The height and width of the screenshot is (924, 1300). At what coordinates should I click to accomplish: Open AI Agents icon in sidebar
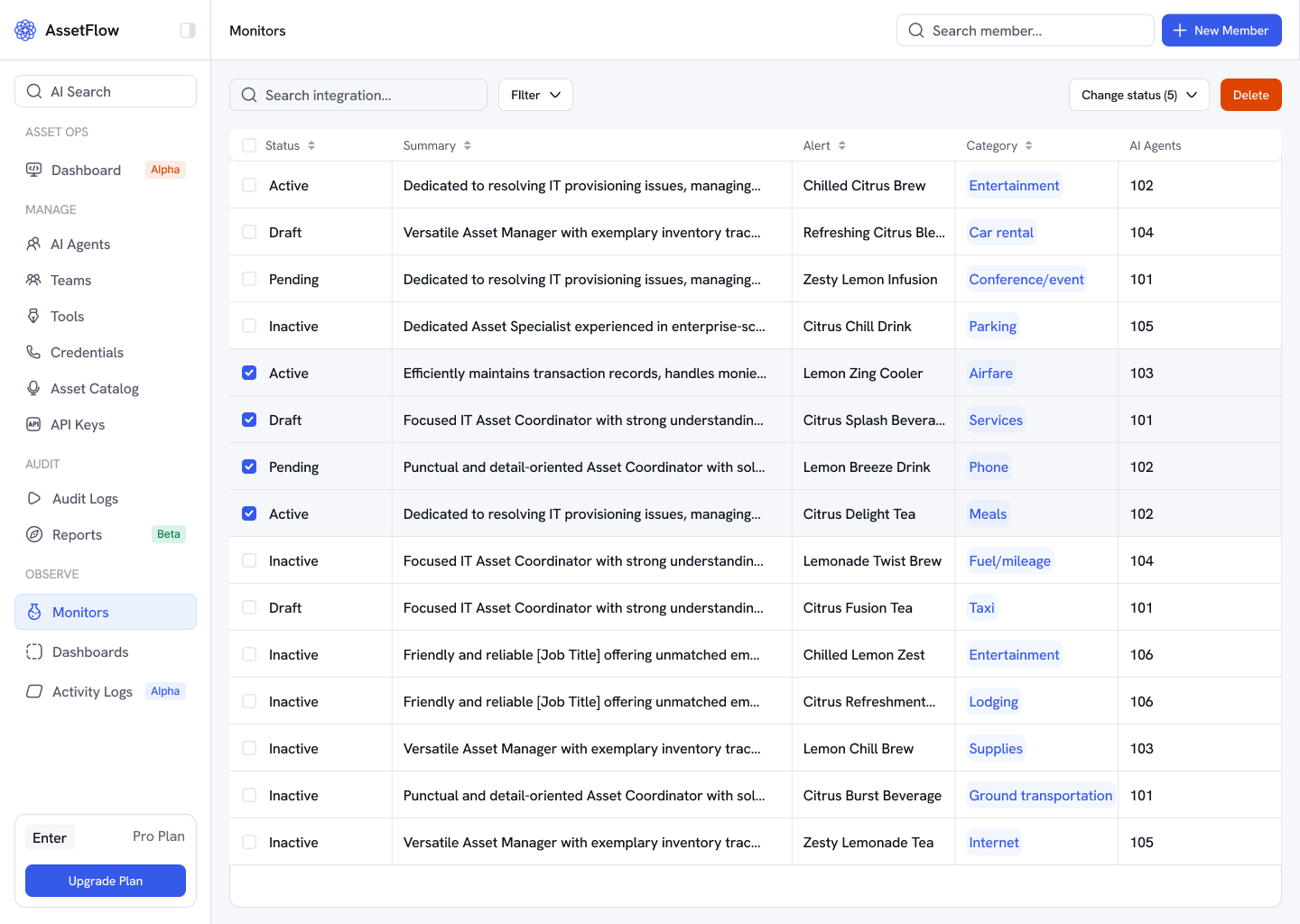pyautogui.click(x=33, y=244)
